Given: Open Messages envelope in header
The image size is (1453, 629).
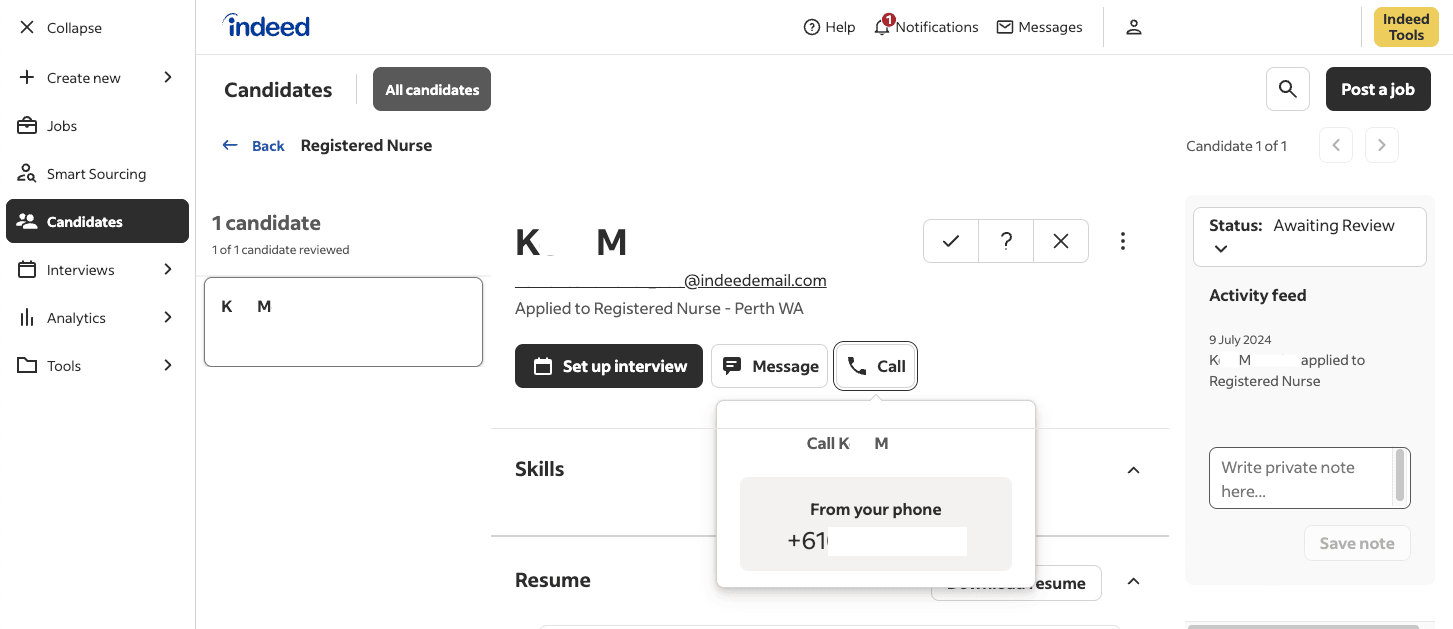Looking at the screenshot, I should click(1005, 27).
